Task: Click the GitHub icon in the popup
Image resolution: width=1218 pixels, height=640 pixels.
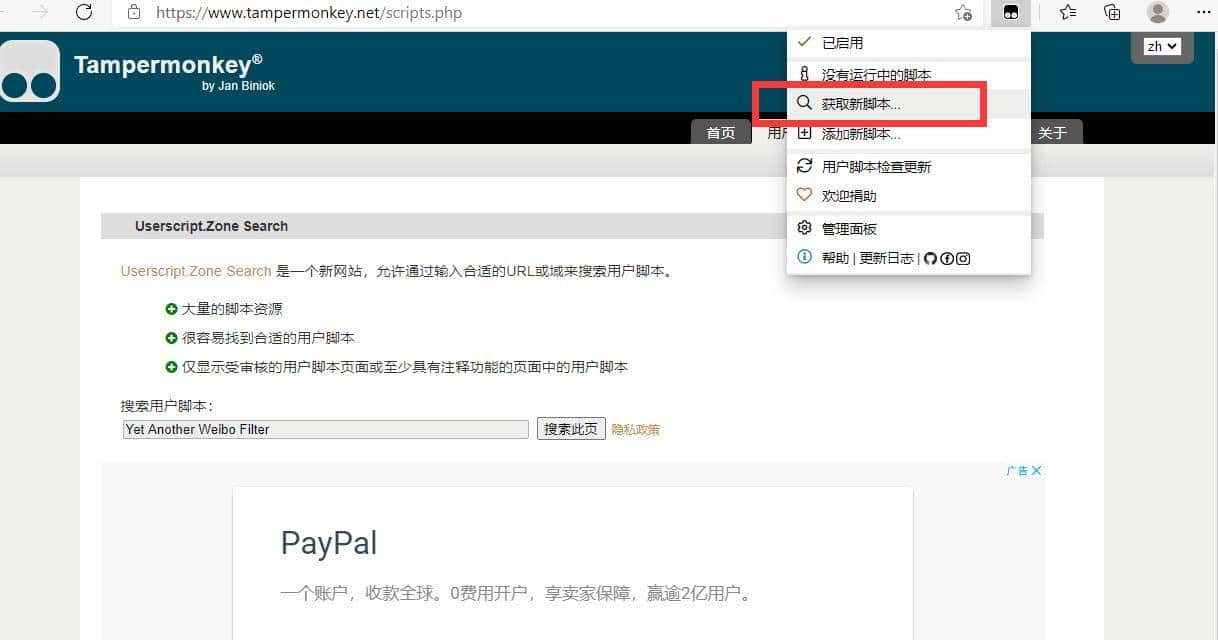Action: tap(930, 258)
